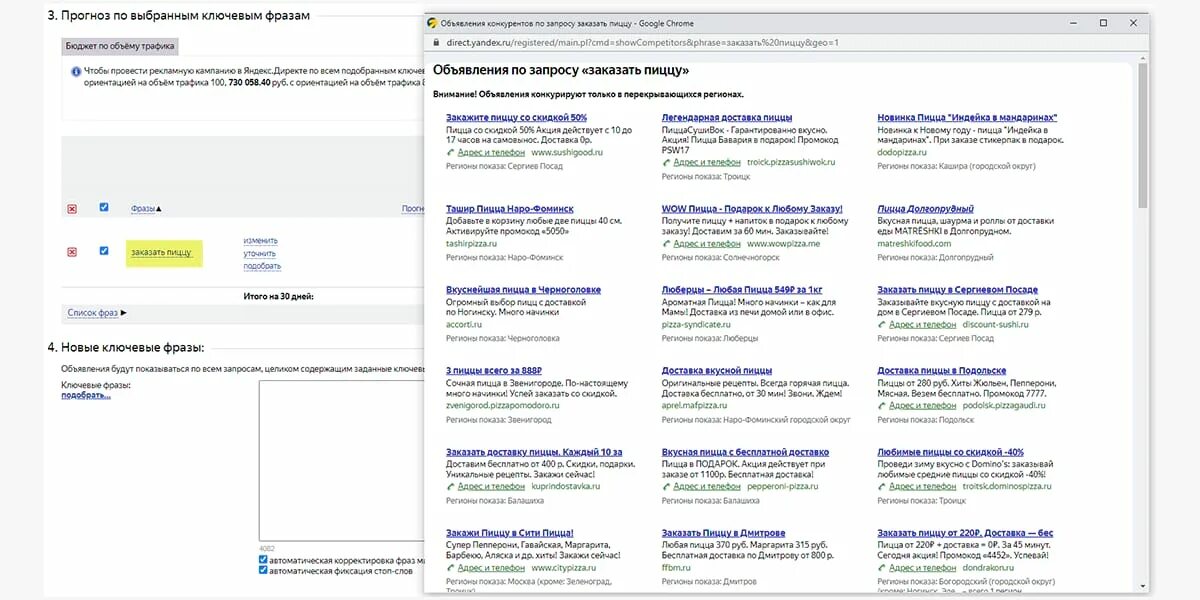Open ad 'Закажи Пиццу в Сити Пицца!'

tap(508, 533)
